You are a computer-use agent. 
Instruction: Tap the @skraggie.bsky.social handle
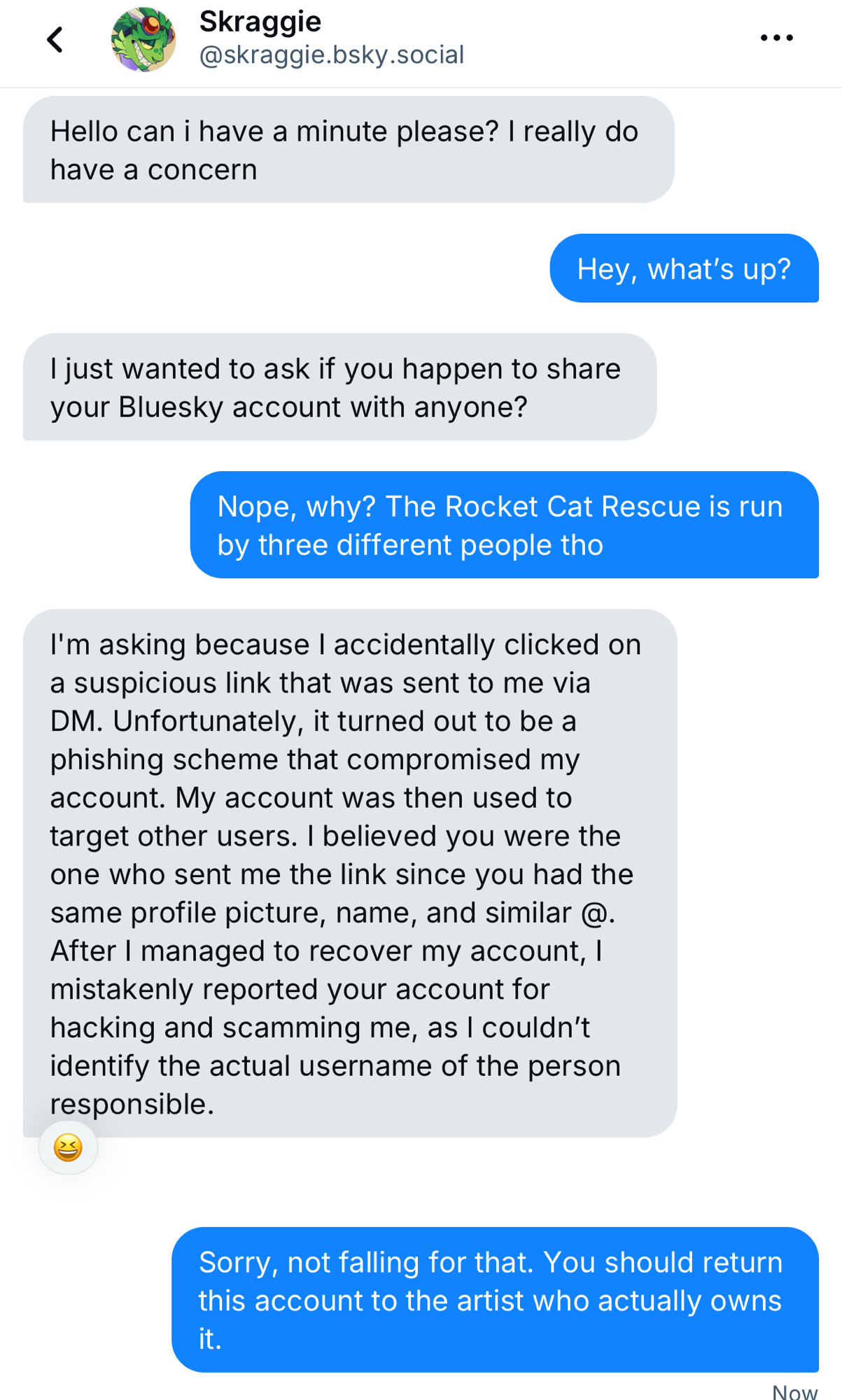coord(332,55)
